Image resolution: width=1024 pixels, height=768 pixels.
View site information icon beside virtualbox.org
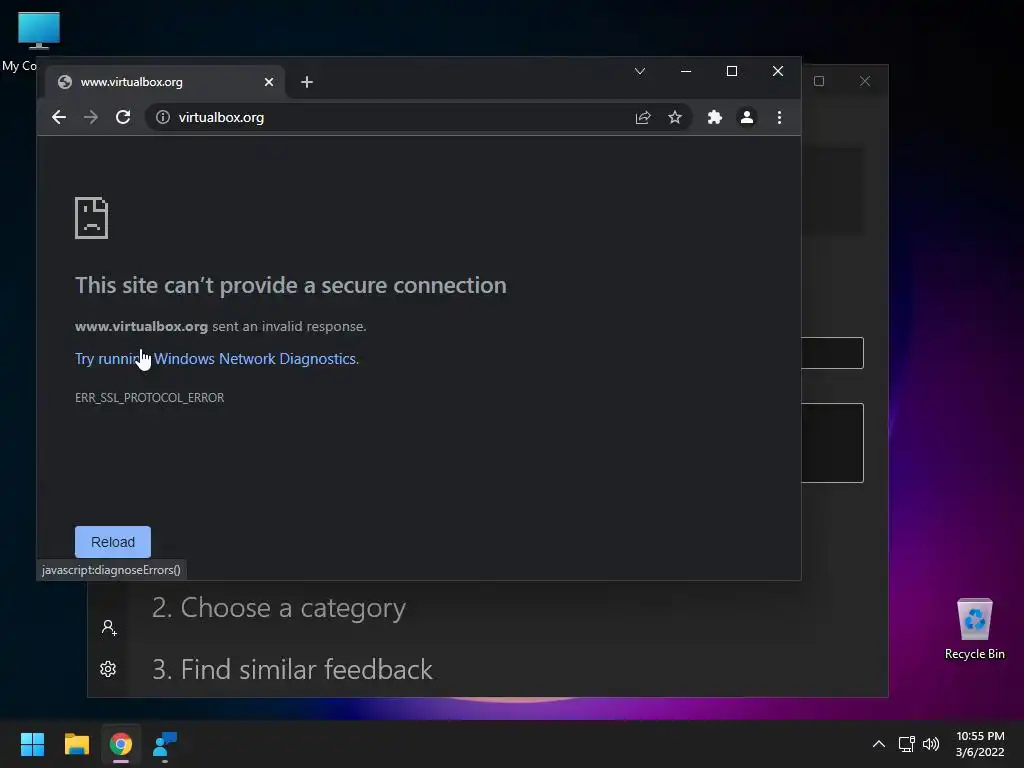point(163,118)
